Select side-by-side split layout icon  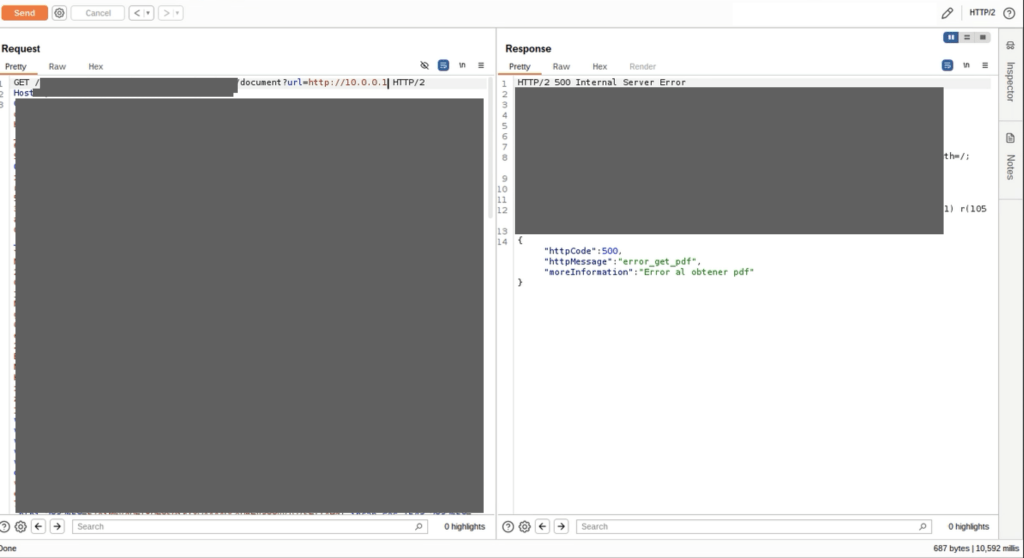[x=951, y=37]
